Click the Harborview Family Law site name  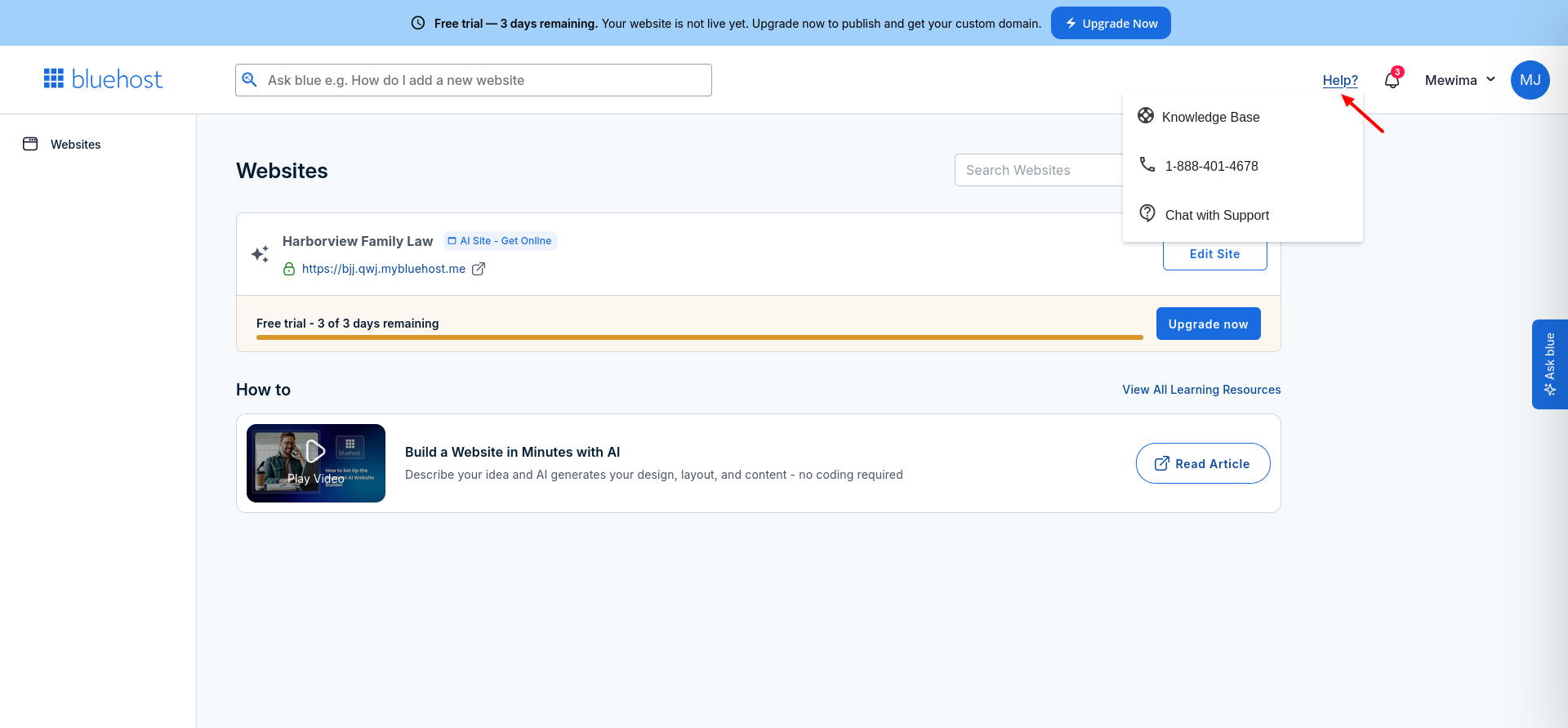pyautogui.click(x=358, y=241)
